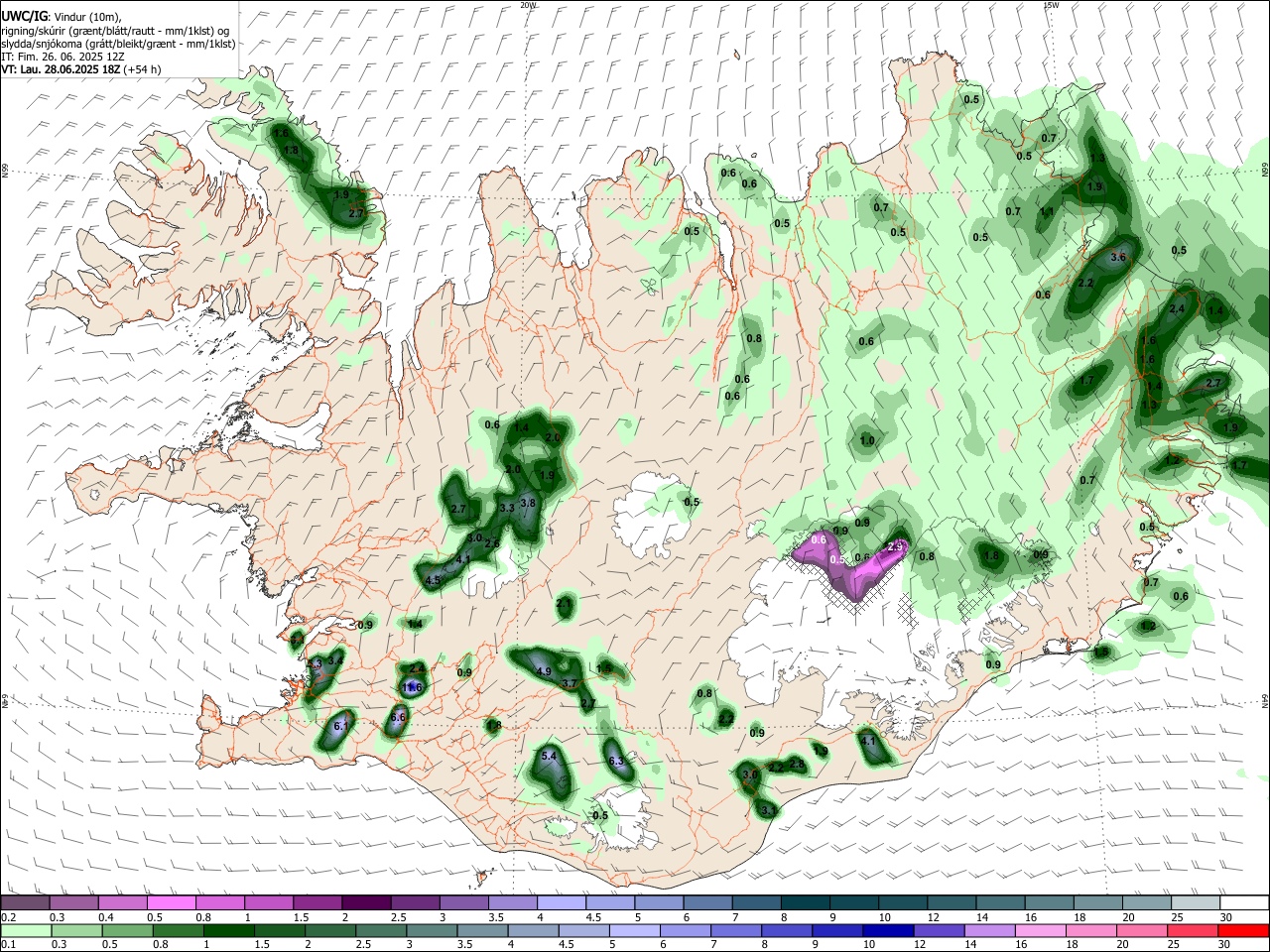Click the 0.1 label under the rain legend

click(8, 945)
